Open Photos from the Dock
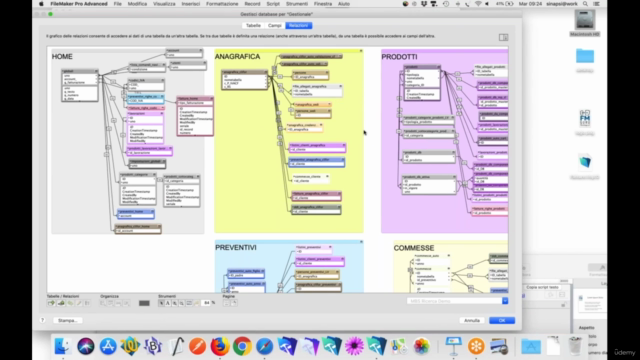The image size is (640, 360). (x=421, y=347)
